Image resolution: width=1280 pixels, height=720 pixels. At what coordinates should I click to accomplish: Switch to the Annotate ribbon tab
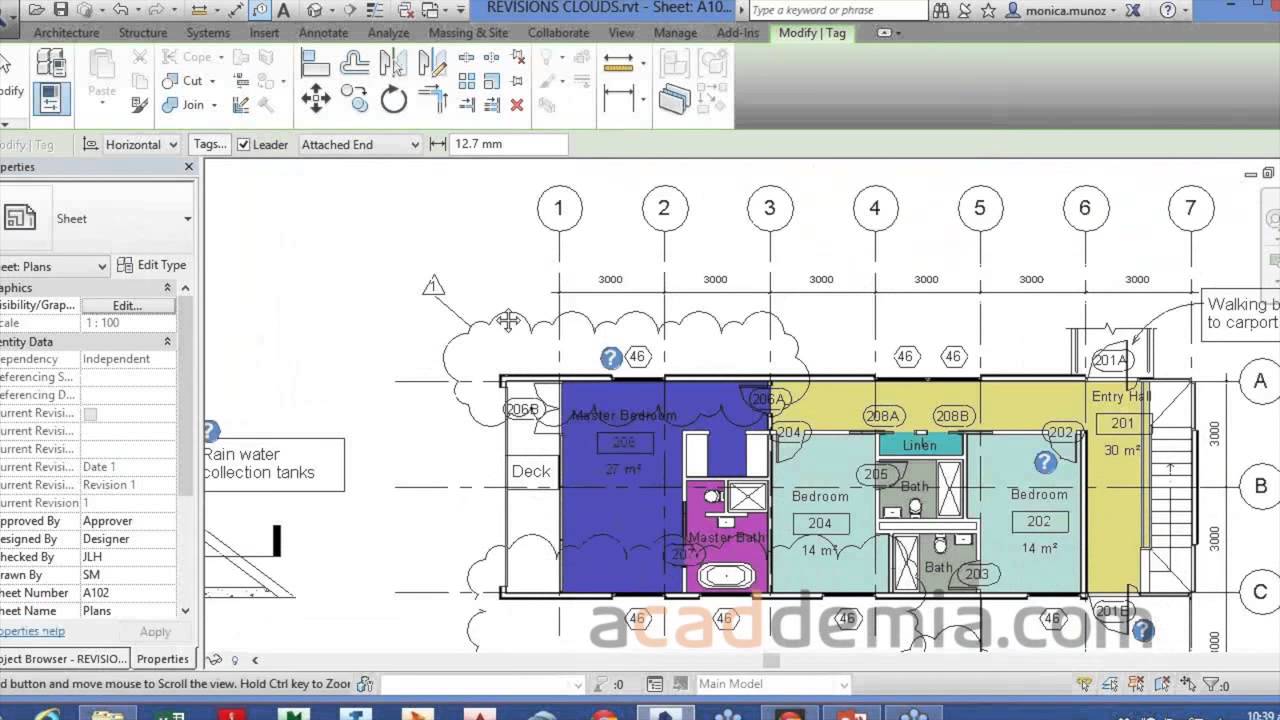pyautogui.click(x=323, y=33)
